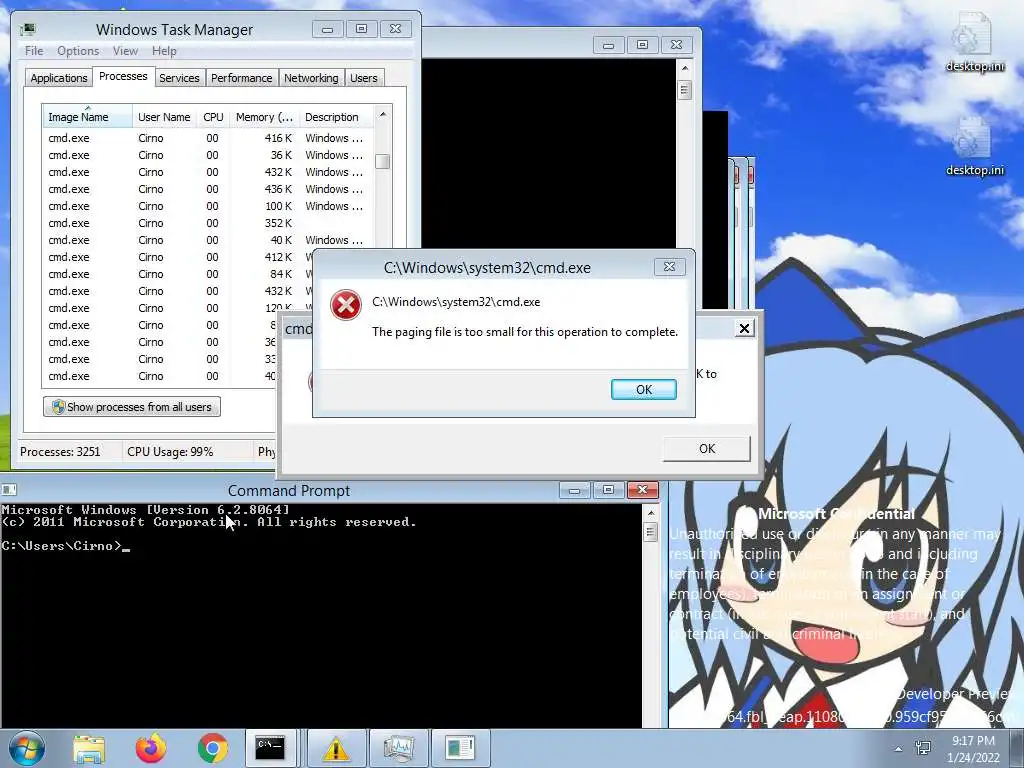Click scroll up arrow in background cmd window

(x=684, y=68)
